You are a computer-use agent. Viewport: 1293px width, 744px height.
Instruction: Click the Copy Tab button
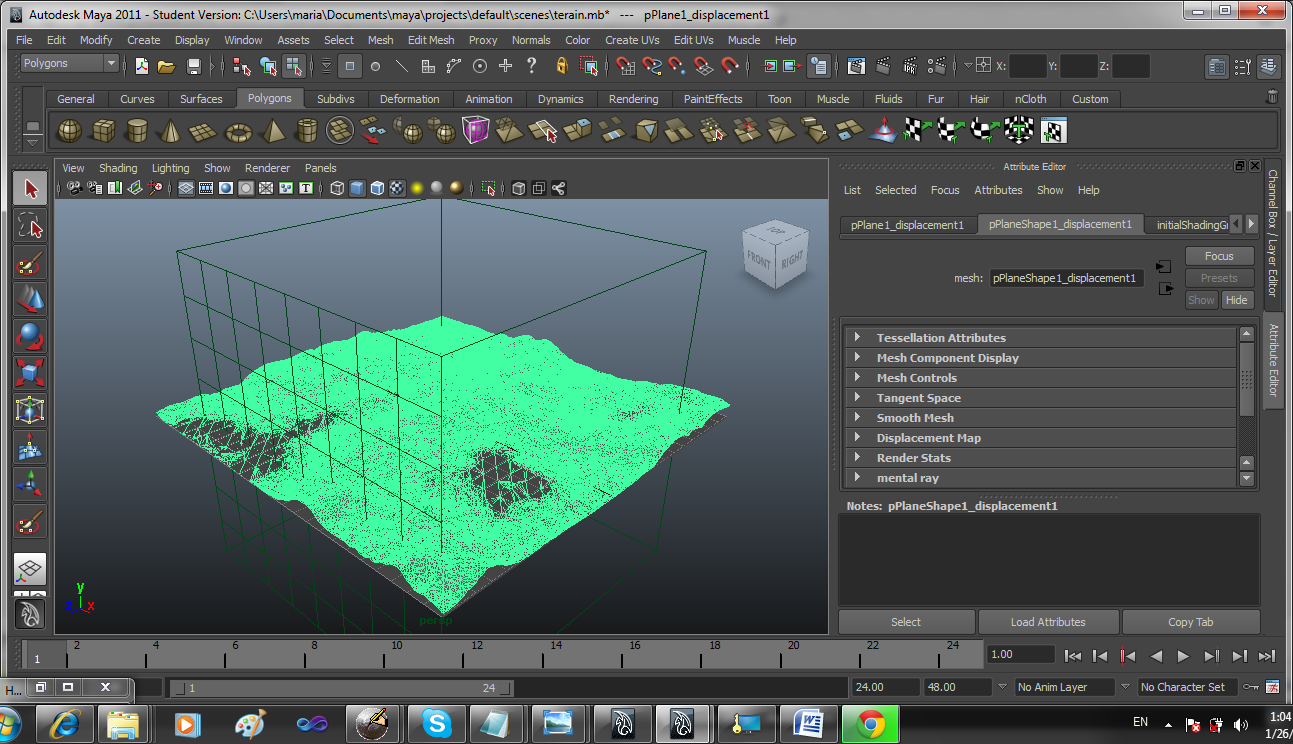coord(1190,622)
